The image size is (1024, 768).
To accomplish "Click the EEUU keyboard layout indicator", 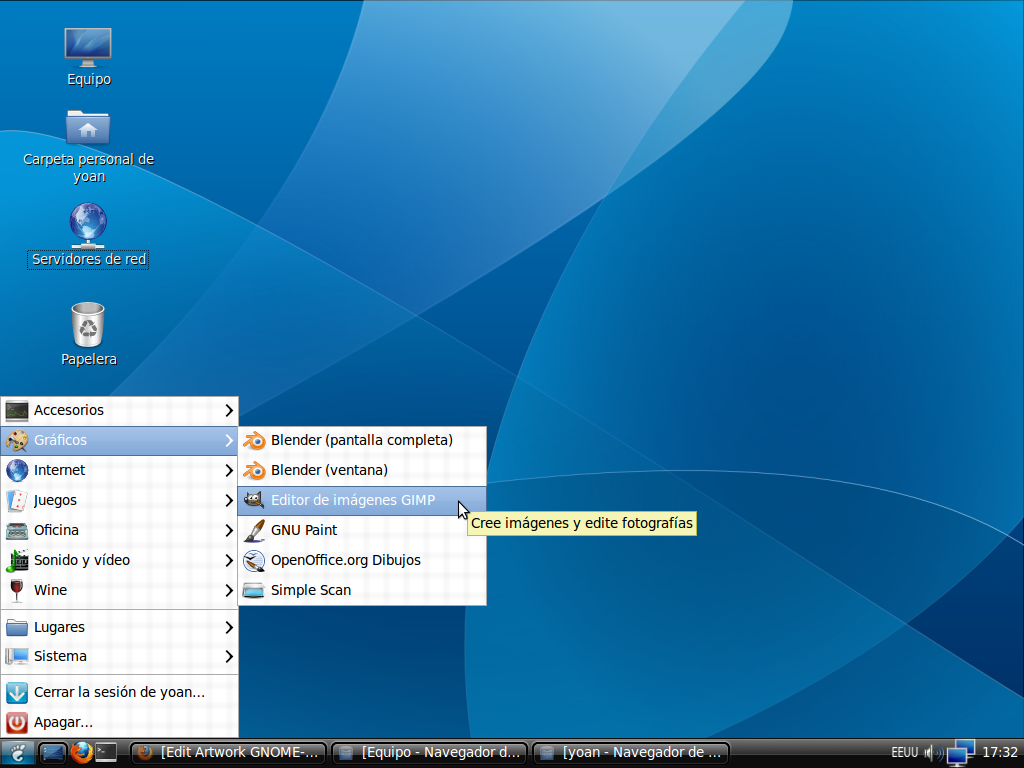I will click(904, 753).
